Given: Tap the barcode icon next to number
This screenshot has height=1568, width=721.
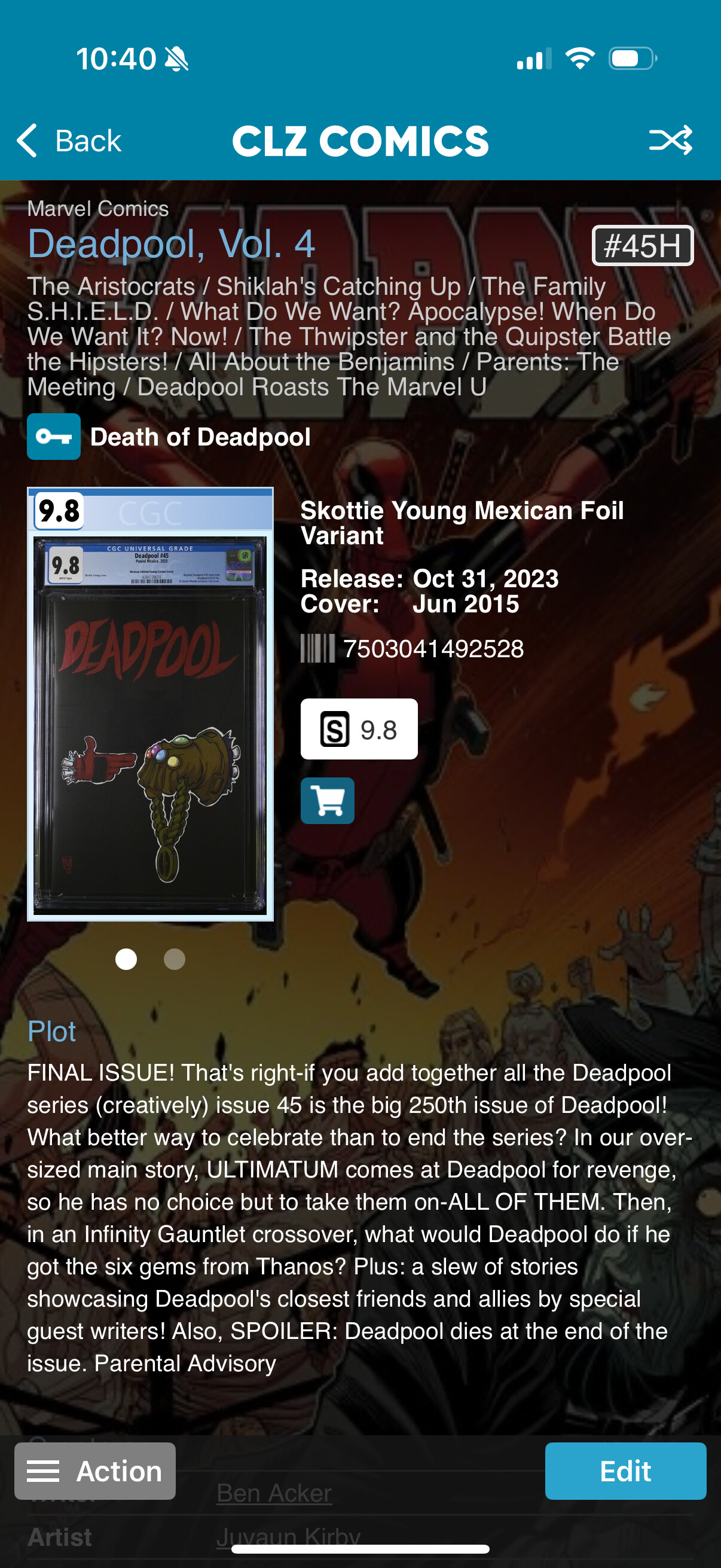Looking at the screenshot, I should click(x=317, y=648).
